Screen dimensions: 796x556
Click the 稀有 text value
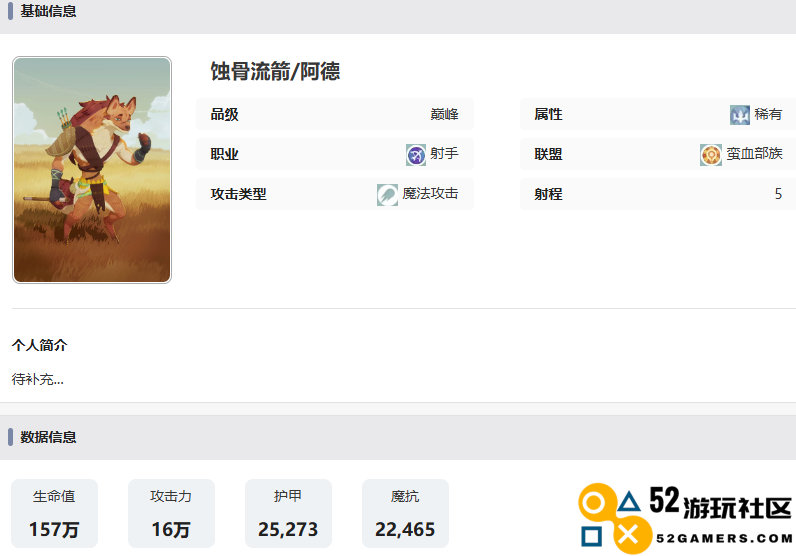pyautogui.click(x=768, y=114)
